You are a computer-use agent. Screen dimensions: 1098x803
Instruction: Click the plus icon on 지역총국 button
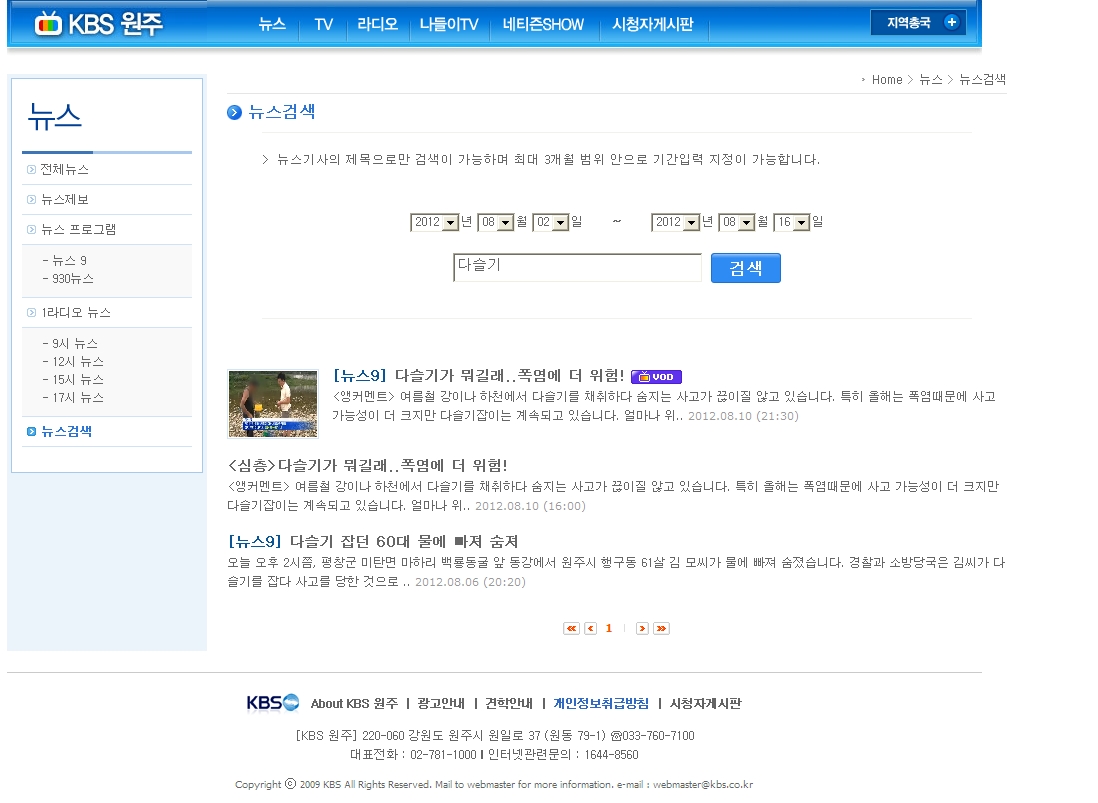point(951,22)
